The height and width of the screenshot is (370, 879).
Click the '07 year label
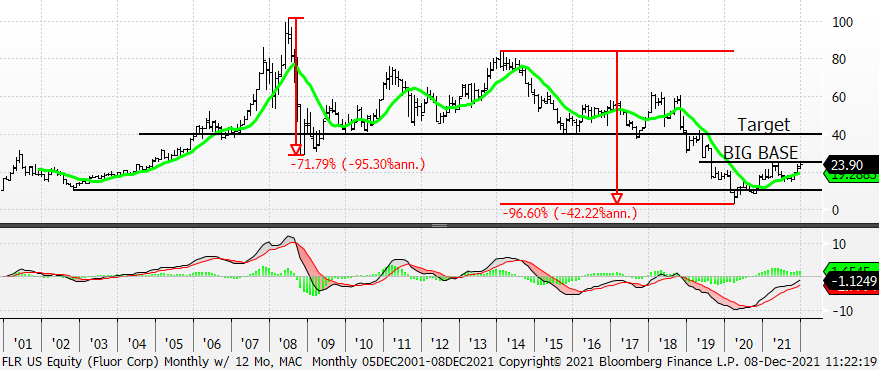(x=250, y=343)
